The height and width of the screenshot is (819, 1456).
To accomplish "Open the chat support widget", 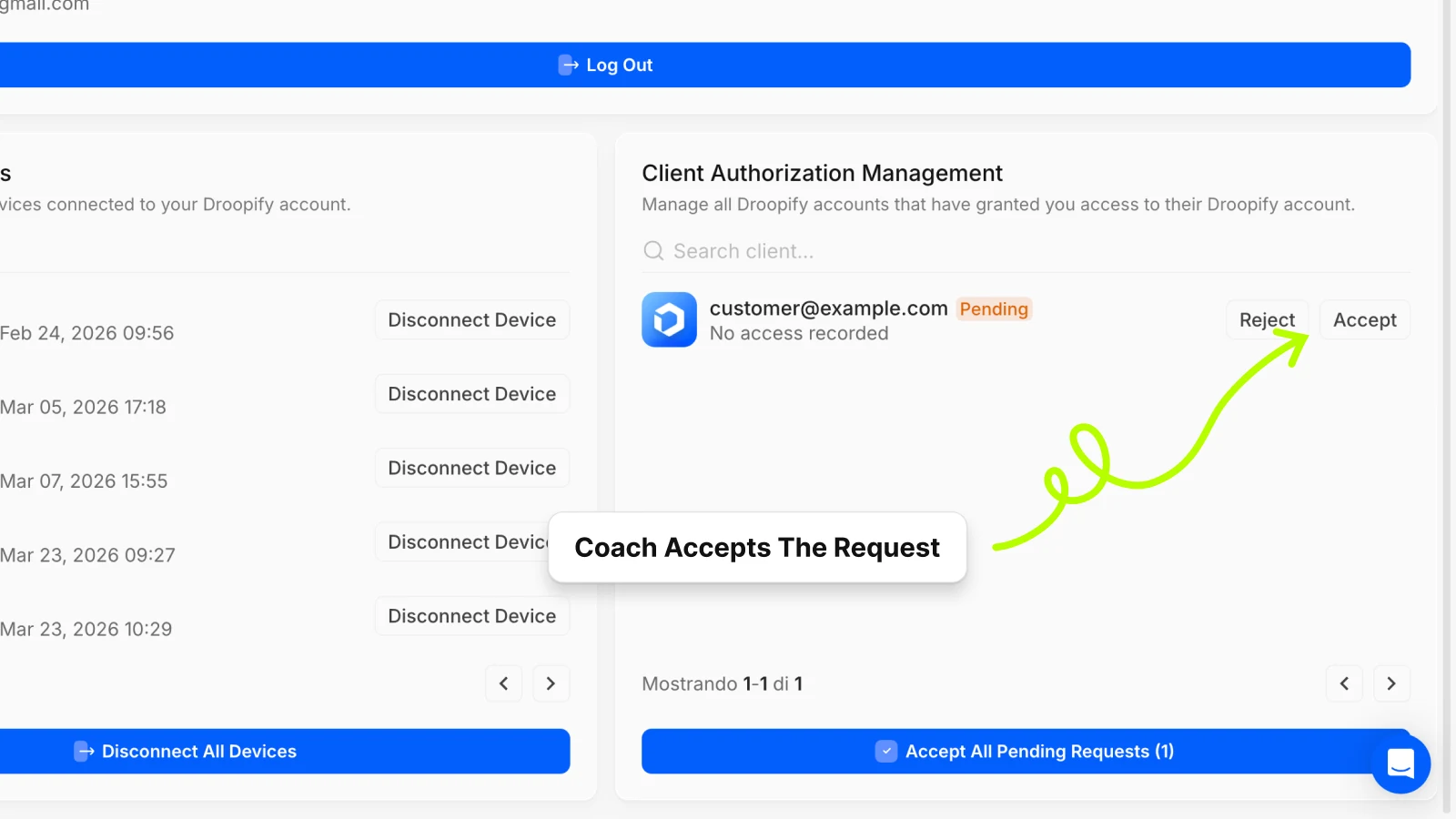I will click(1400, 763).
